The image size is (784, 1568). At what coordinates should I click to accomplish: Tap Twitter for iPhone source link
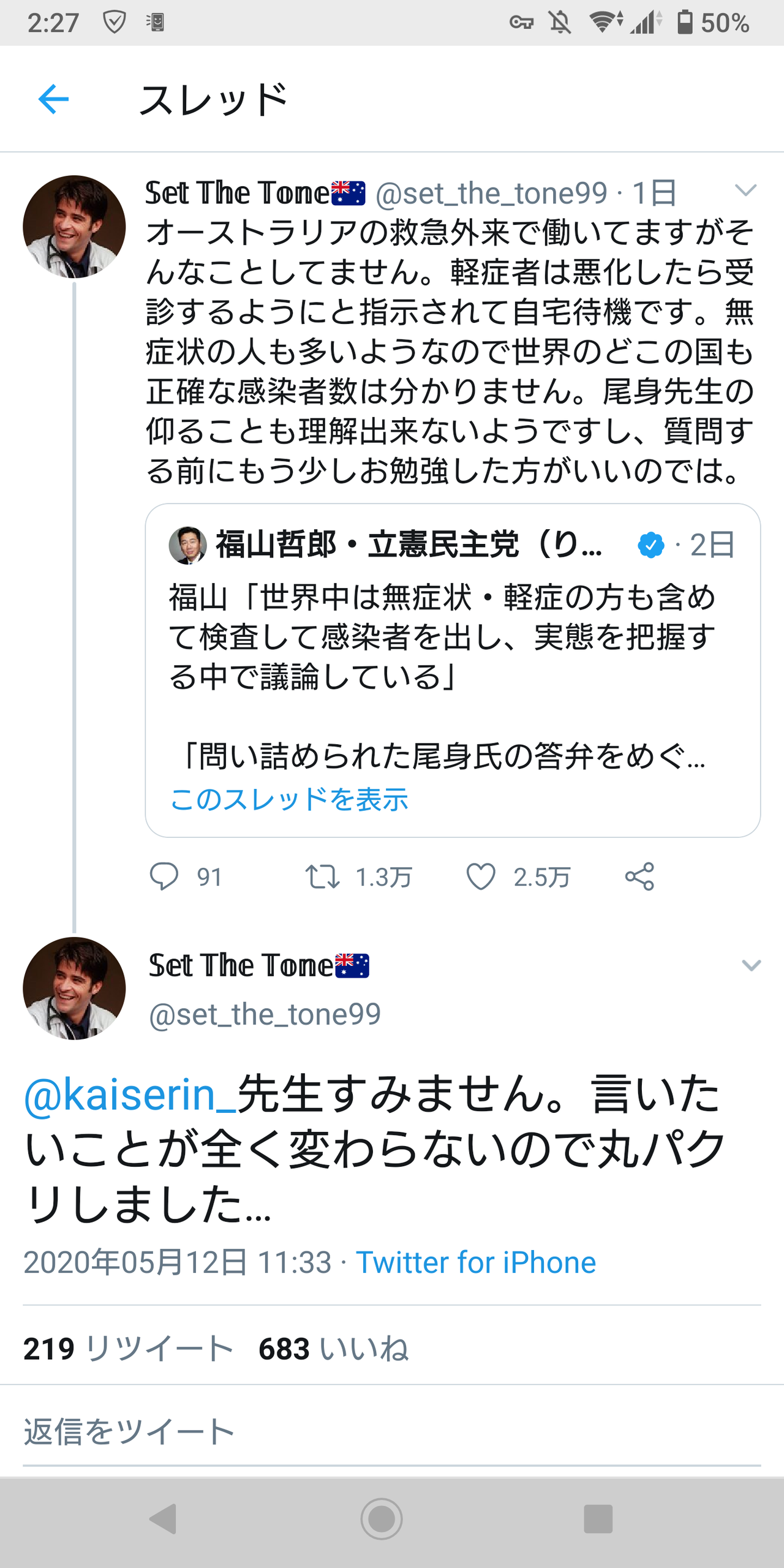[476, 1262]
